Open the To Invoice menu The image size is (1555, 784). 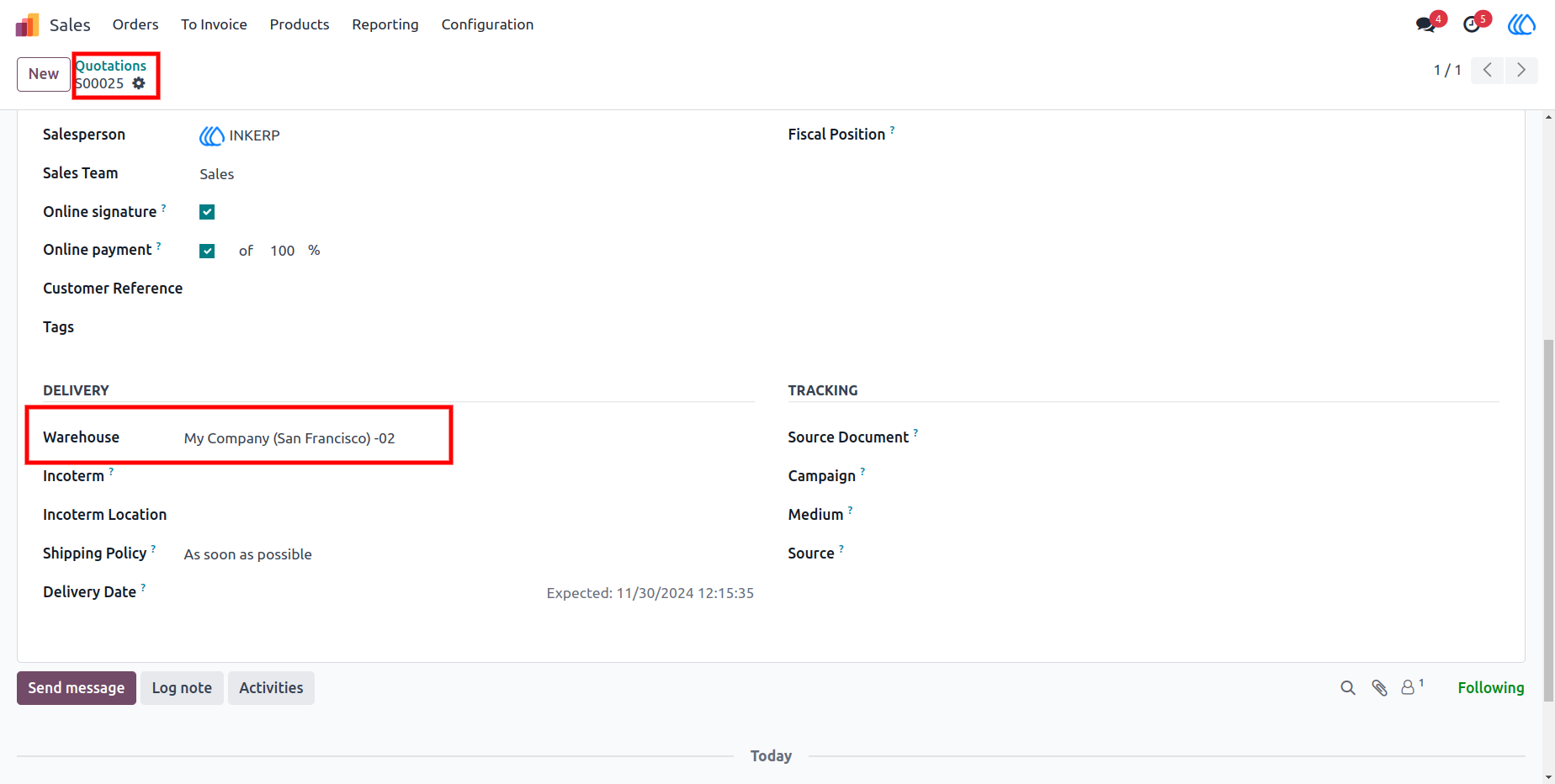214,24
